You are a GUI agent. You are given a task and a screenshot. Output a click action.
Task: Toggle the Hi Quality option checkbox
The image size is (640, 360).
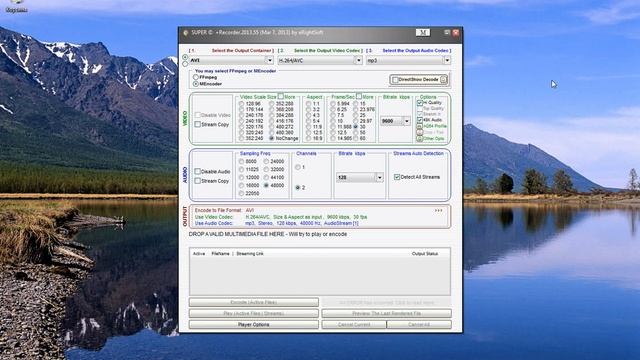[x=420, y=103]
